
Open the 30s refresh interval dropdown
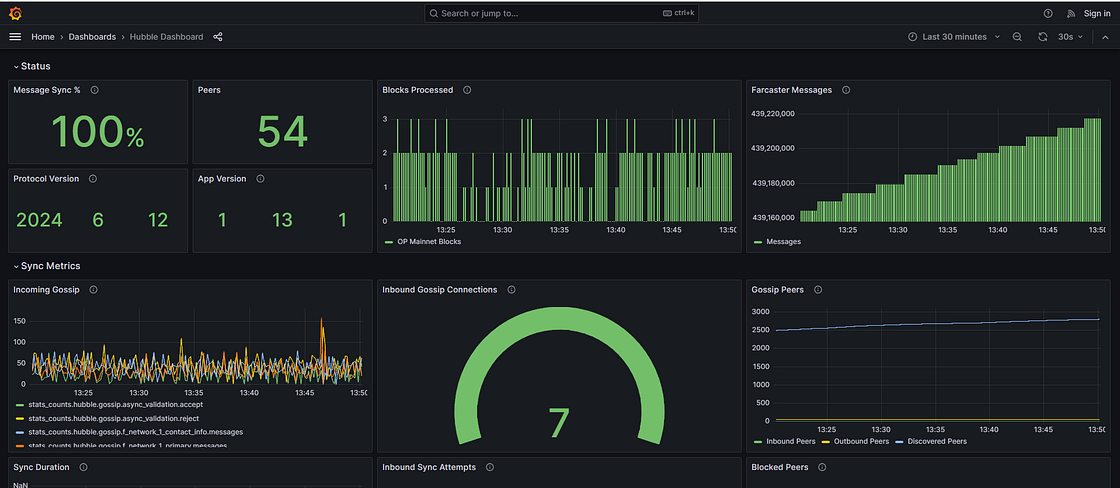tap(1068, 37)
